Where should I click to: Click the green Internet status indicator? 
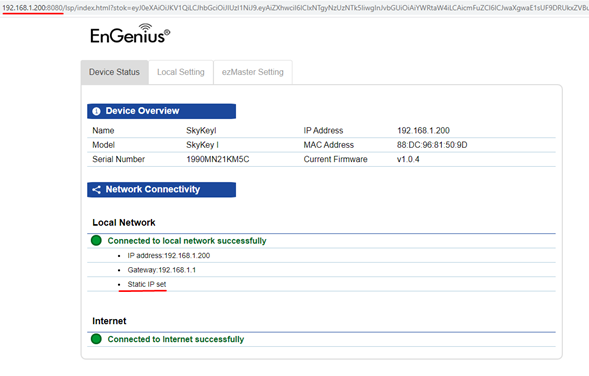(96, 339)
